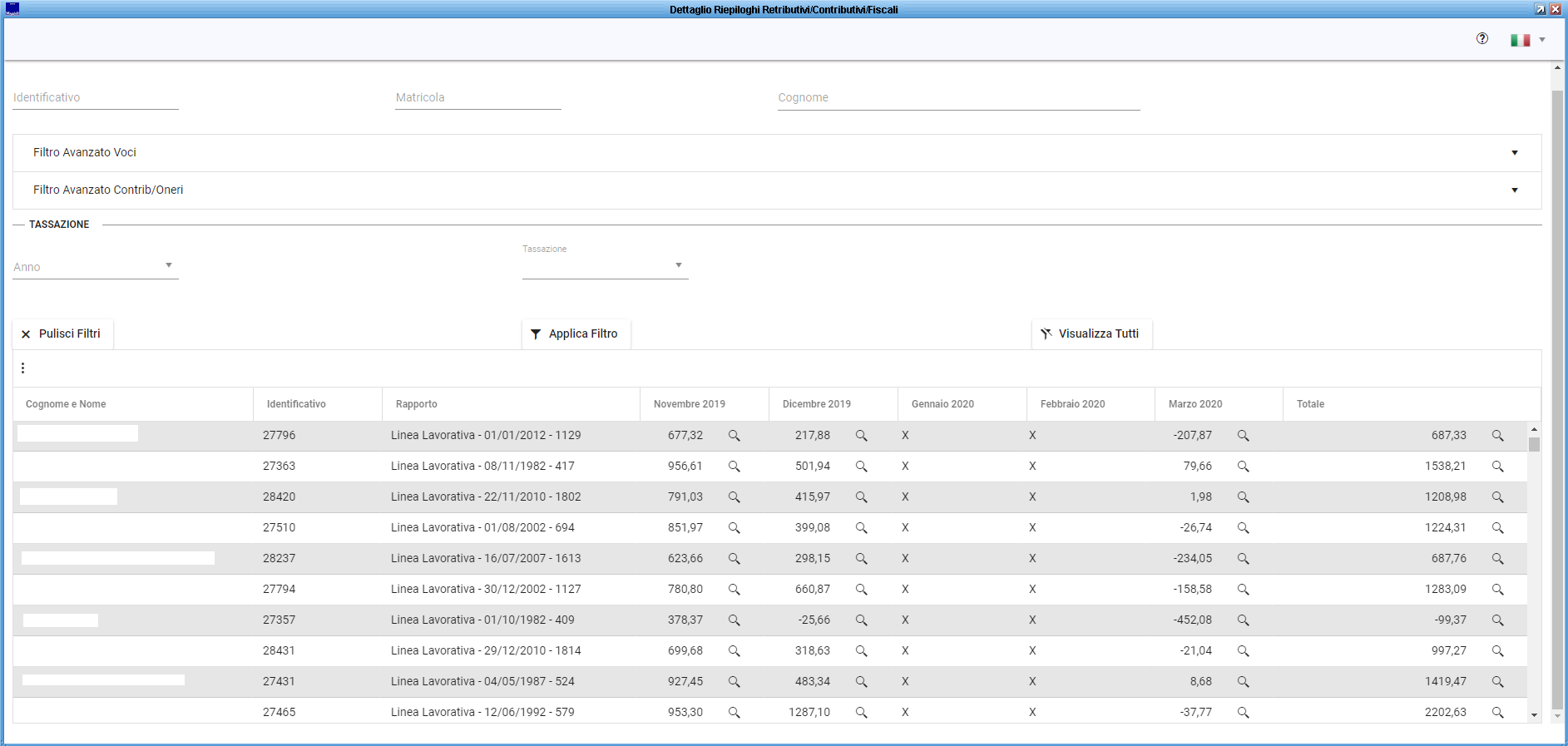The image size is (1568, 746).
Task: Open the Tassazione dropdown
Action: pos(605,266)
